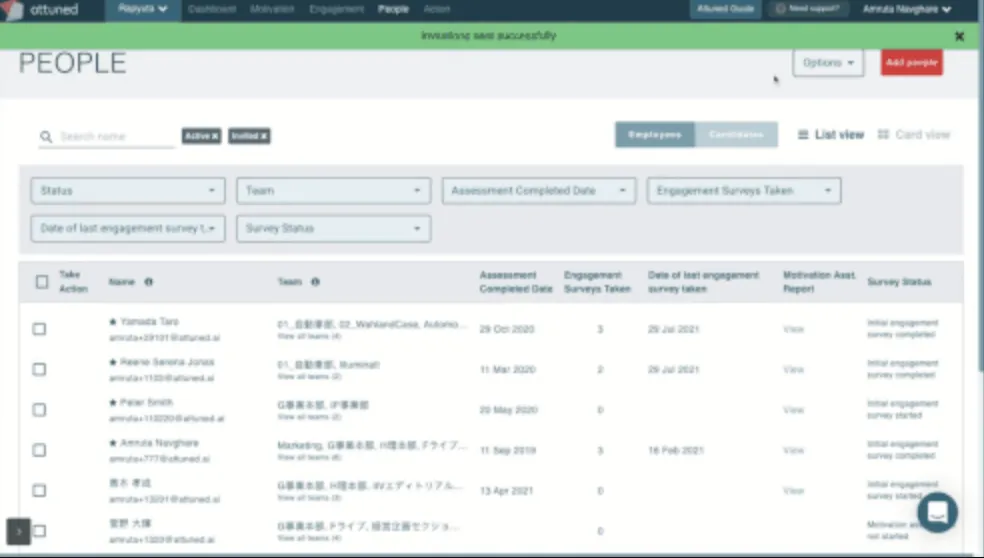Expand the Team filter dropdown

tap(333, 191)
